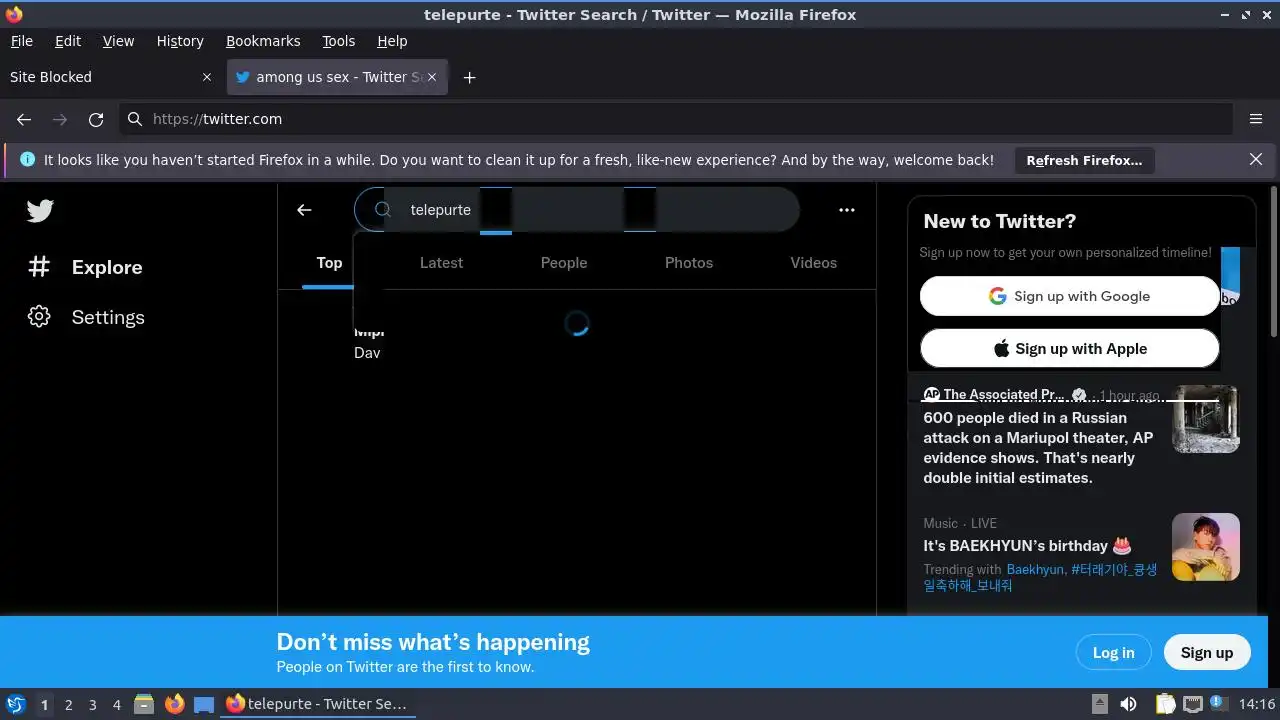Open the Edit menu
Screen dimensions: 1280x720
point(68,41)
